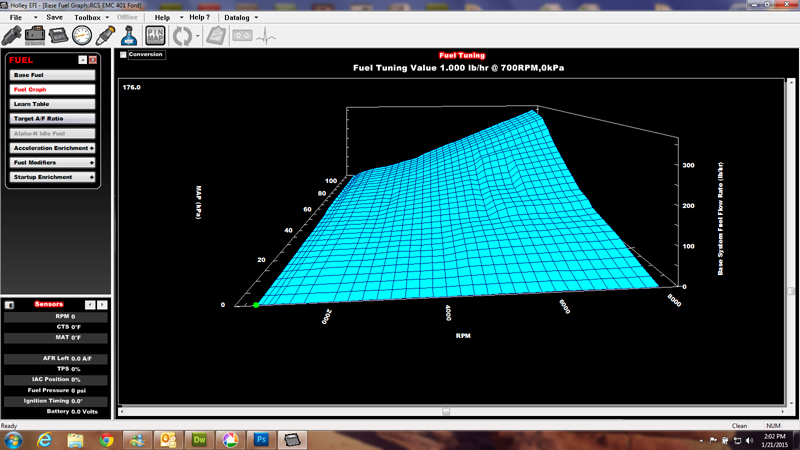Expand Fuel Modifiers submenu
This screenshot has width=800, height=450.
click(x=92, y=163)
